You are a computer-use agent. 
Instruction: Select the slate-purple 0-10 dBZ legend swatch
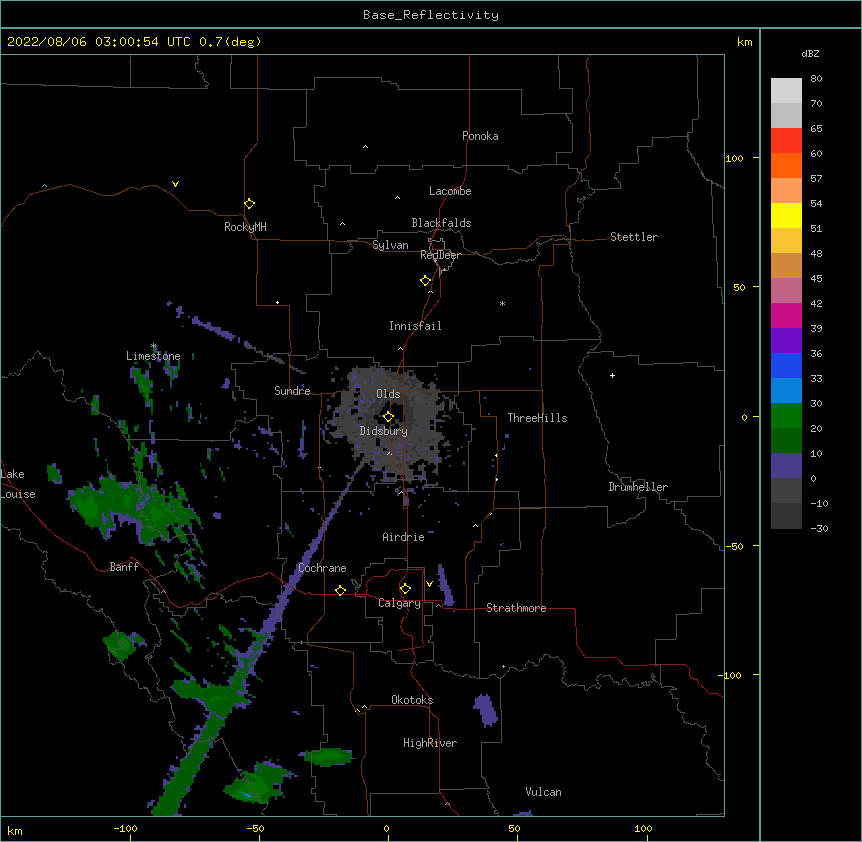tap(786, 466)
